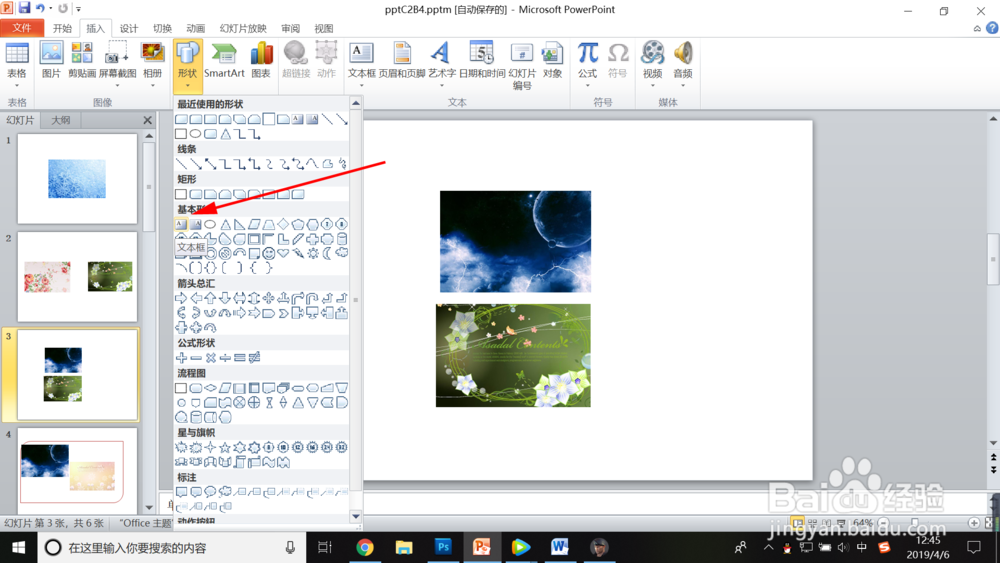This screenshot has height=563, width=1000.
Task: Insert a SmartArt graphic
Action: point(224,60)
